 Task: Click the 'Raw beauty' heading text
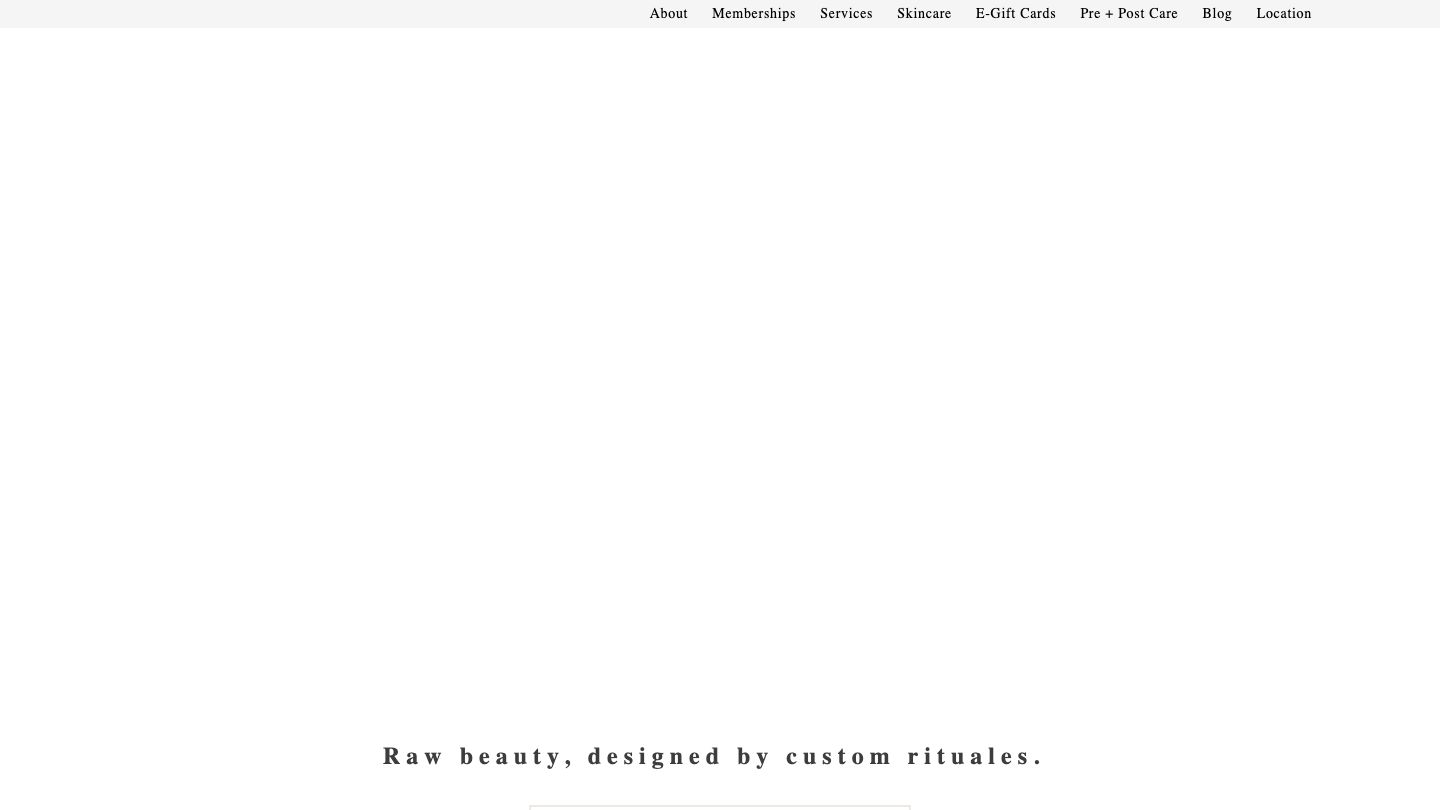click(716, 755)
